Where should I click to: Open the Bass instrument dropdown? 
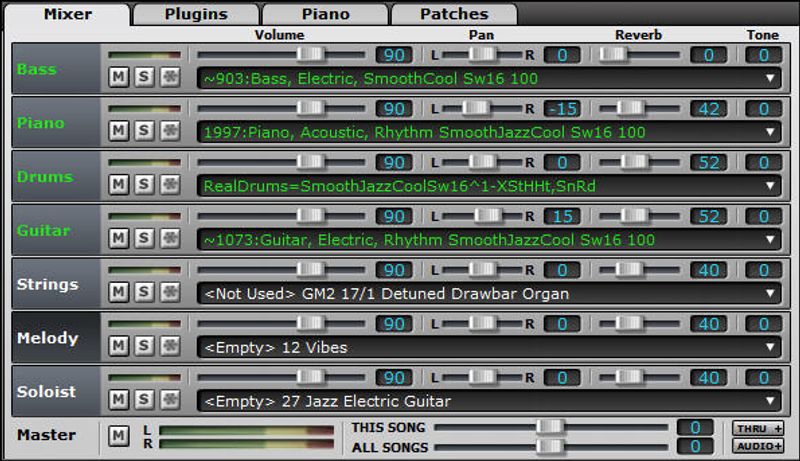[489, 79]
